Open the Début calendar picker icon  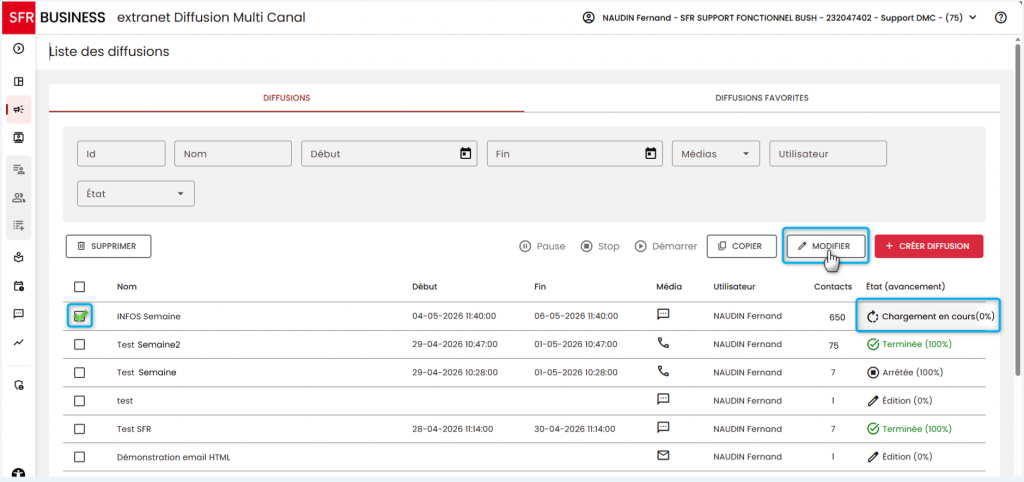tap(465, 153)
